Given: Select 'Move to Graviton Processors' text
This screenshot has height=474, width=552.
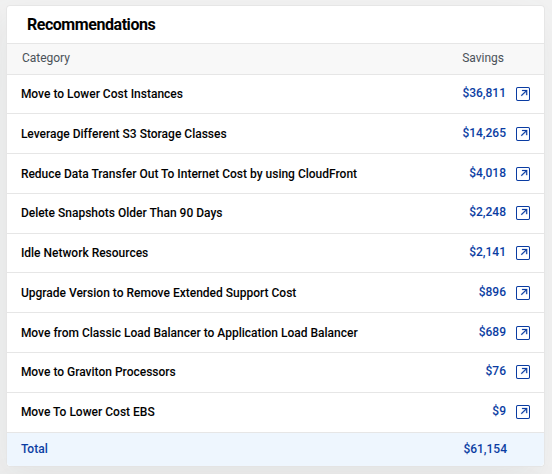Looking at the screenshot, I should [98, 372].
